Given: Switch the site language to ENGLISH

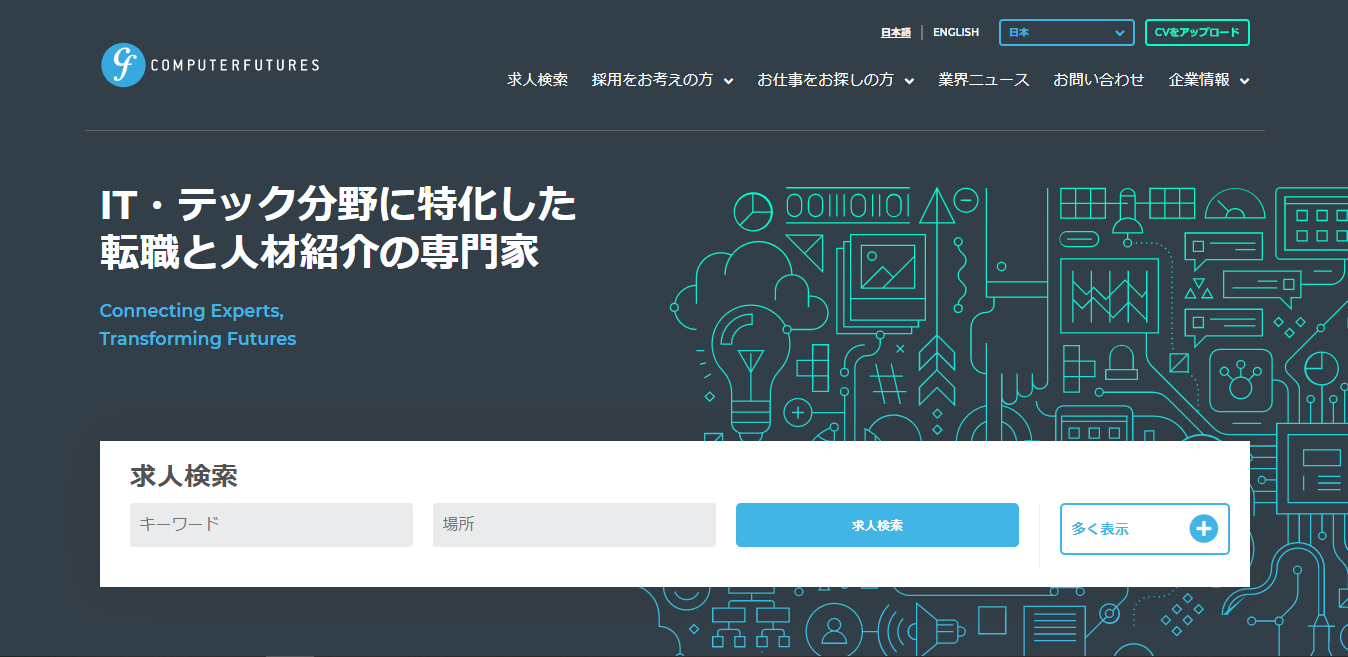Looking at the screenshot, I should (x=956, y=32).
